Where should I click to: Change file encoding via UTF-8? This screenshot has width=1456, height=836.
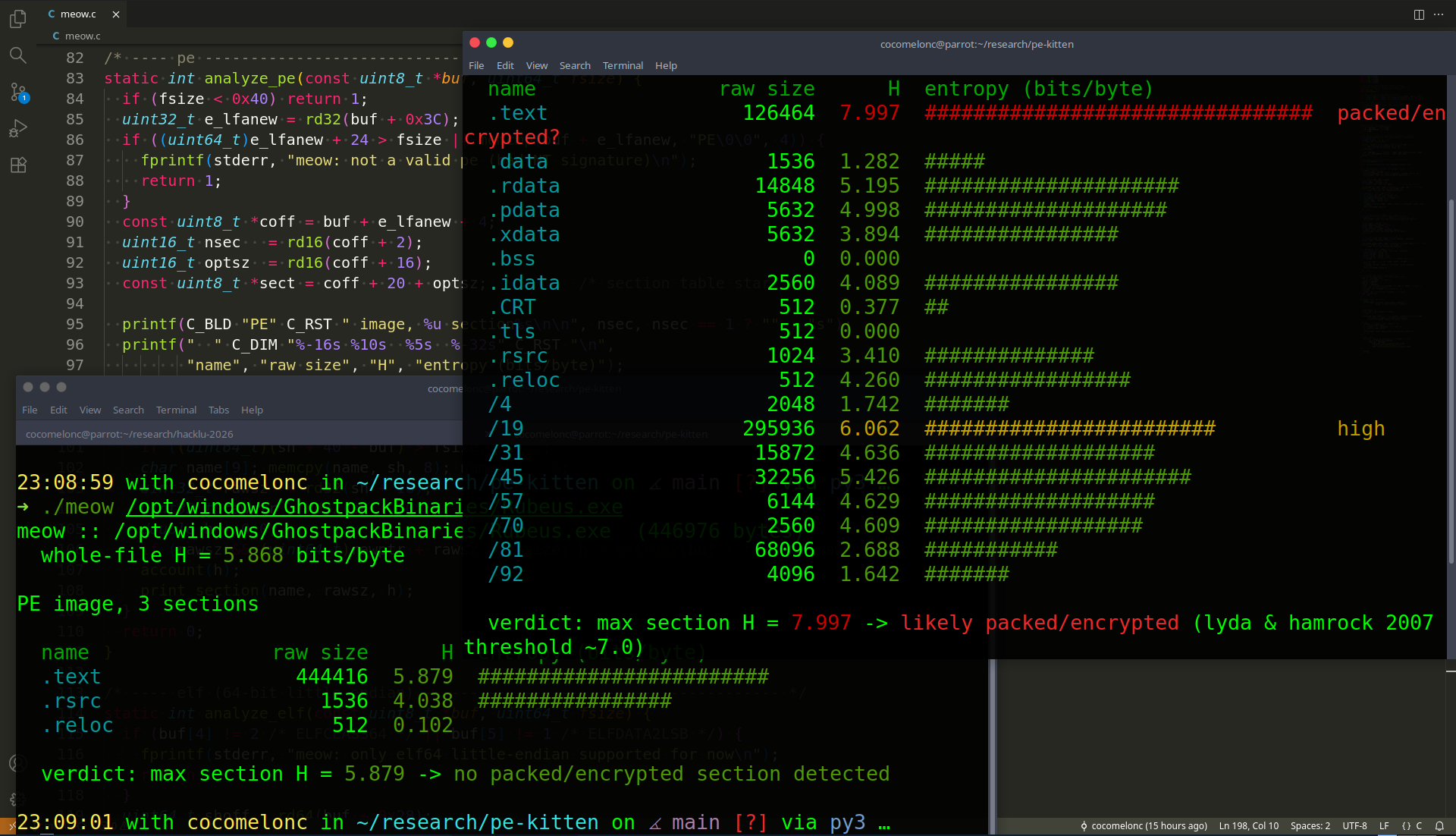click(x=1354, y=826)
